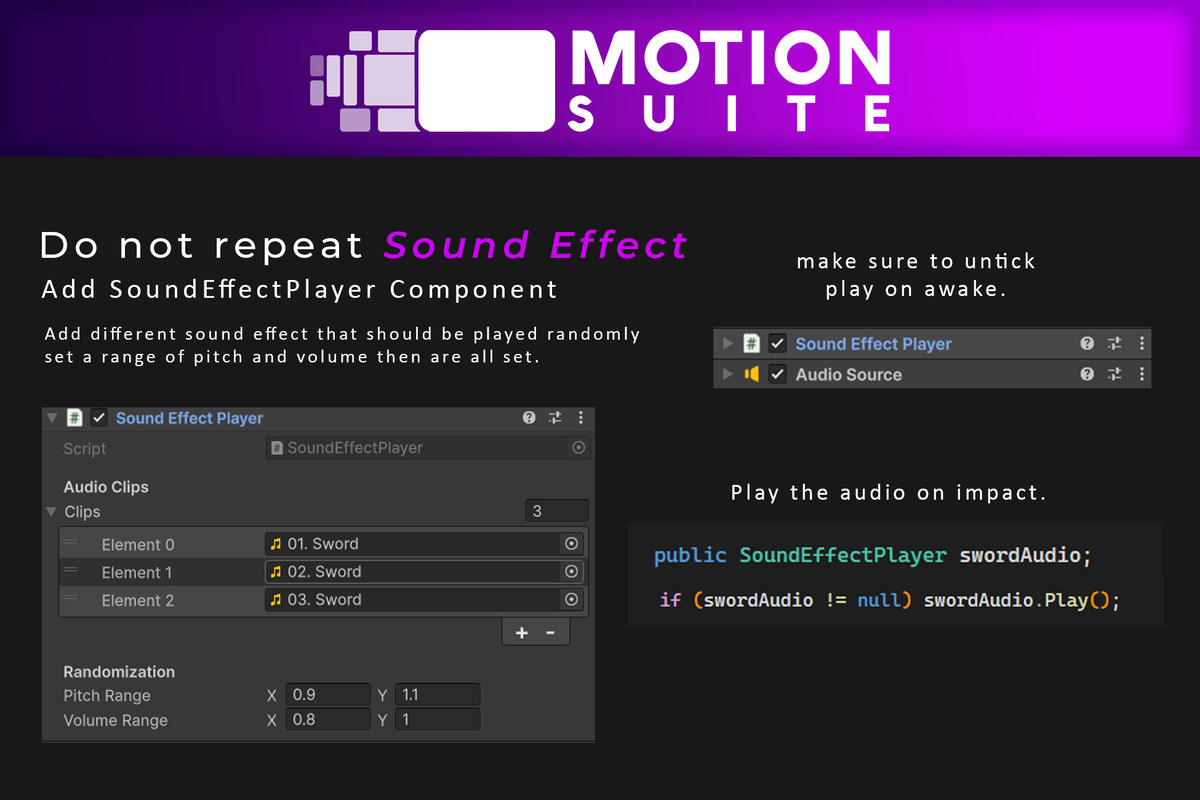
Task: Open the object picker for the Script field
Action: (x=579, y=448)
